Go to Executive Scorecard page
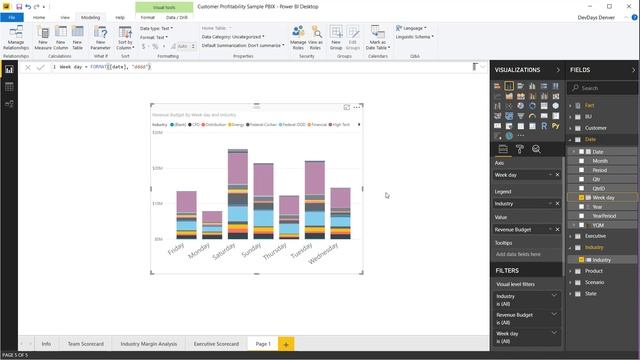The height and width of the screenshot is (360, 640). [216, 344]
